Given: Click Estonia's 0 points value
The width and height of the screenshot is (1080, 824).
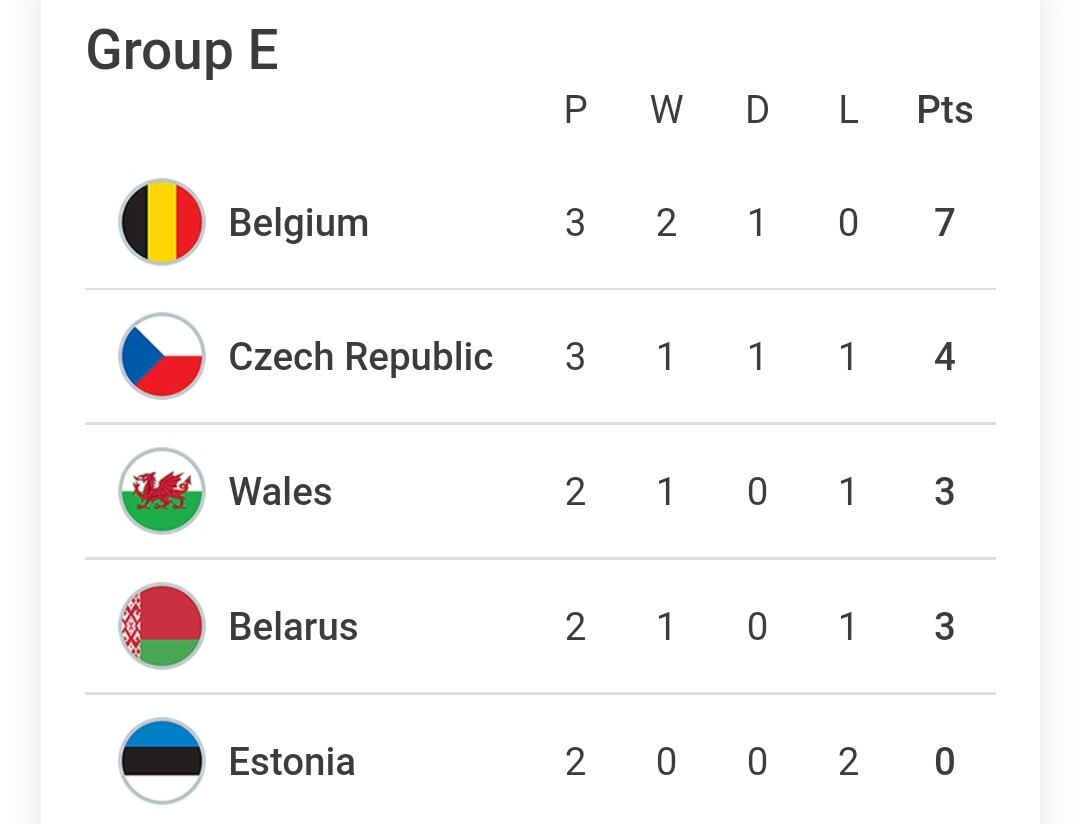Looking at the screenshot, I should [x=944, y=761].
